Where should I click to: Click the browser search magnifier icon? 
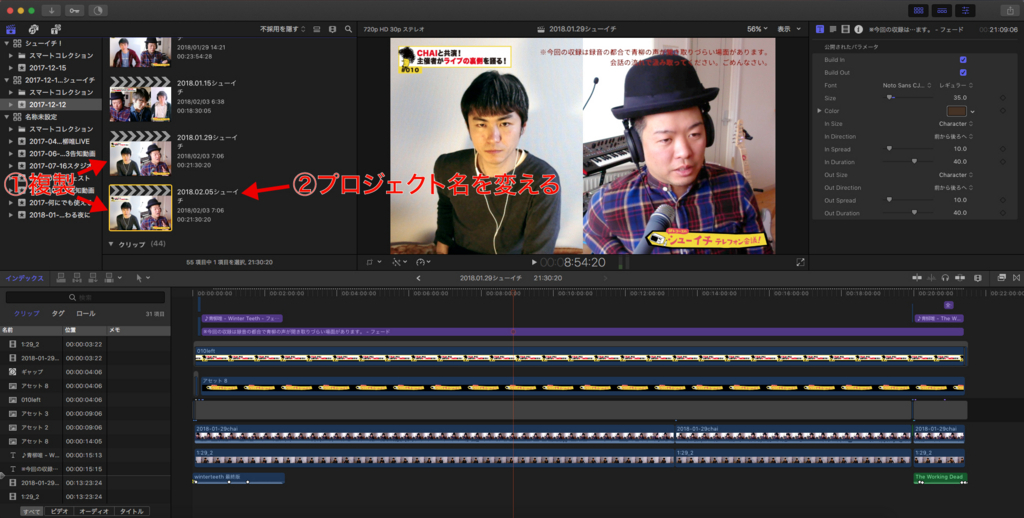(x=349, y=29)
